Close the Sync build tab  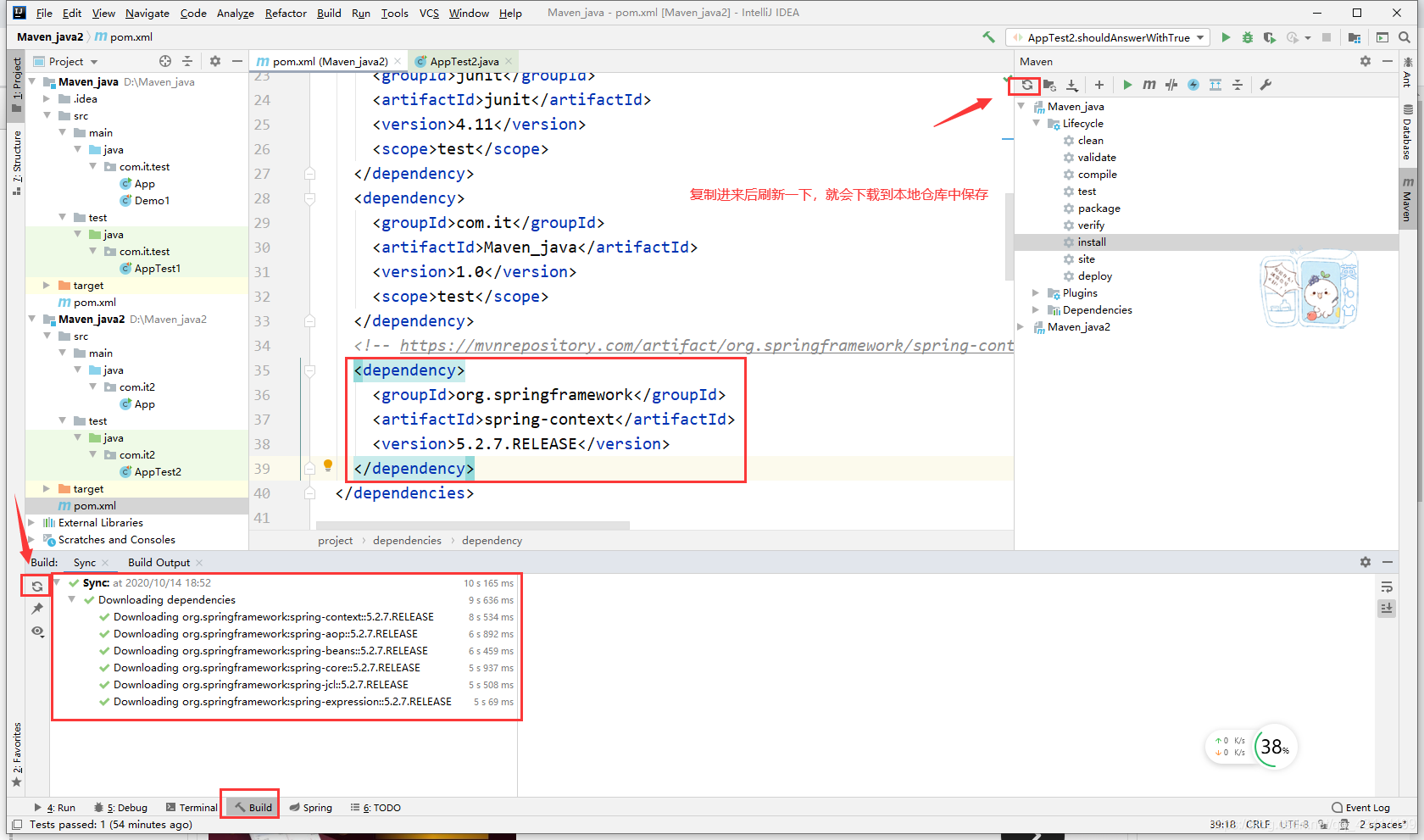tap(105, 563)
